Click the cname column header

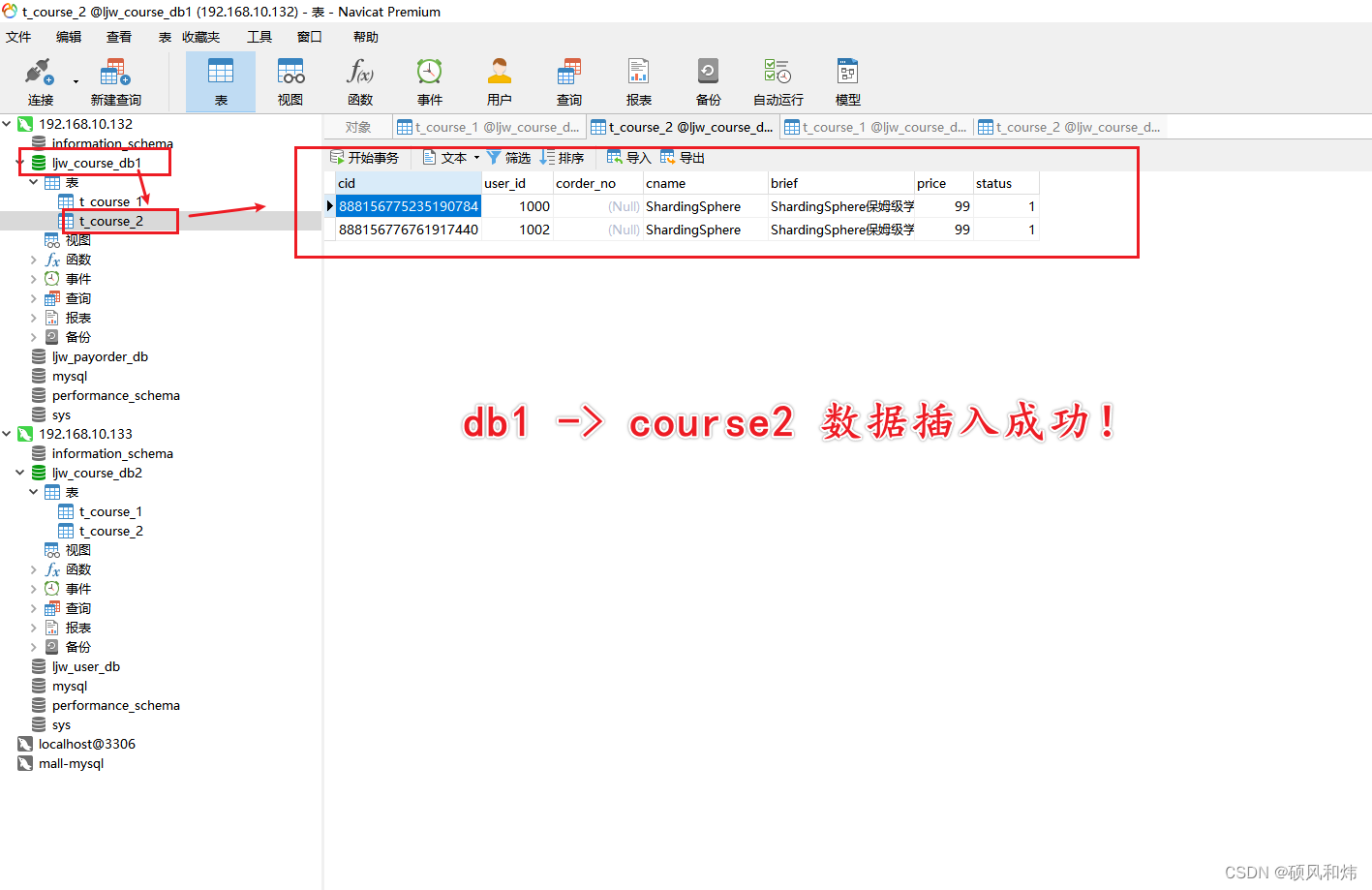click(706, 183)
